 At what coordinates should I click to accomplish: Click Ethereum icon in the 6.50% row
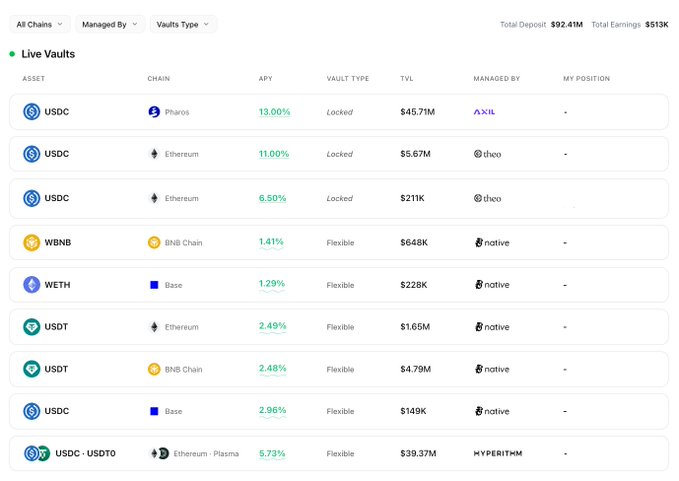(x=154, y=198)
